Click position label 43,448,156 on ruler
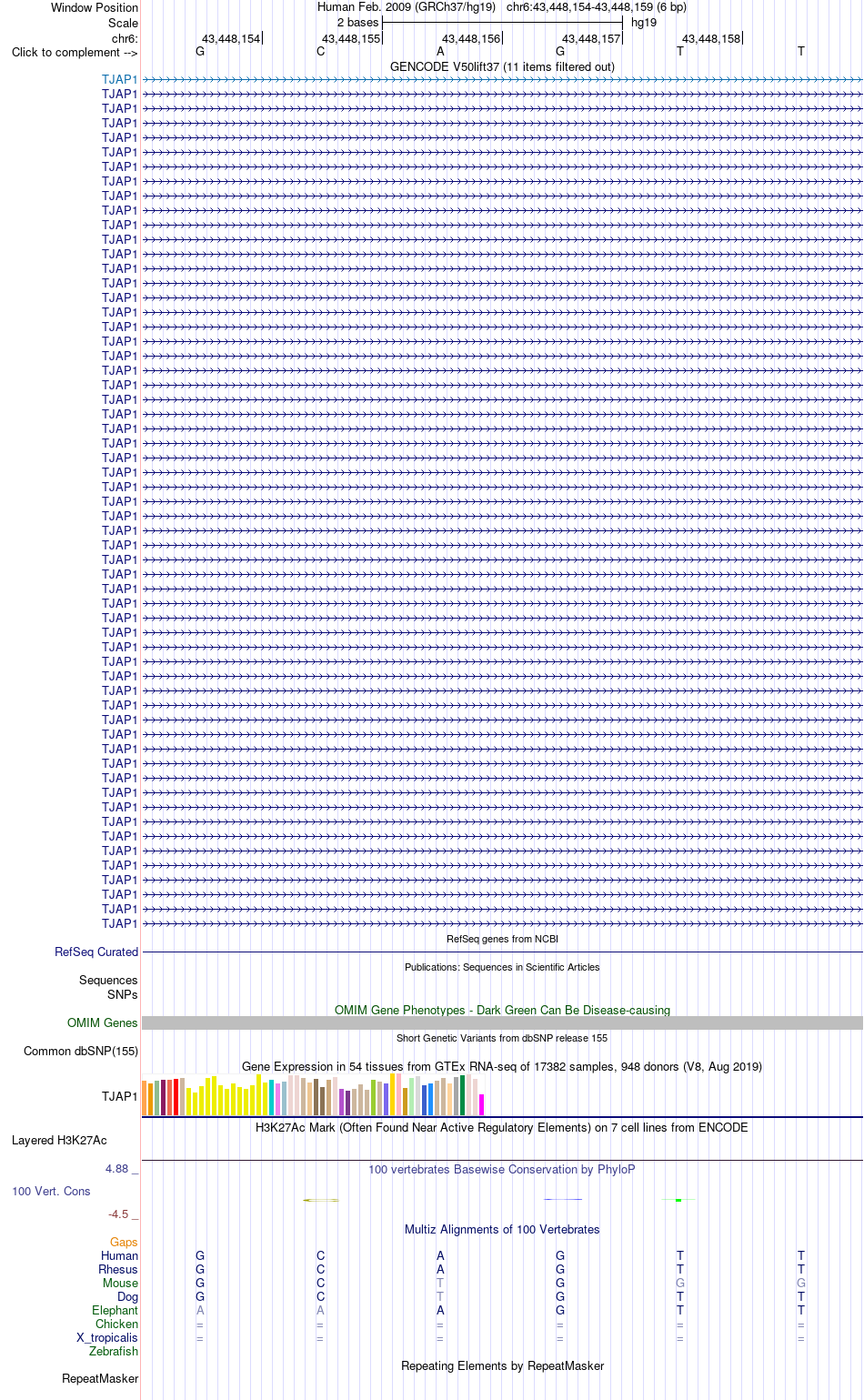The height and width of the screenshot is (1400, 864). pyautogui.click(x=471, y=38)
